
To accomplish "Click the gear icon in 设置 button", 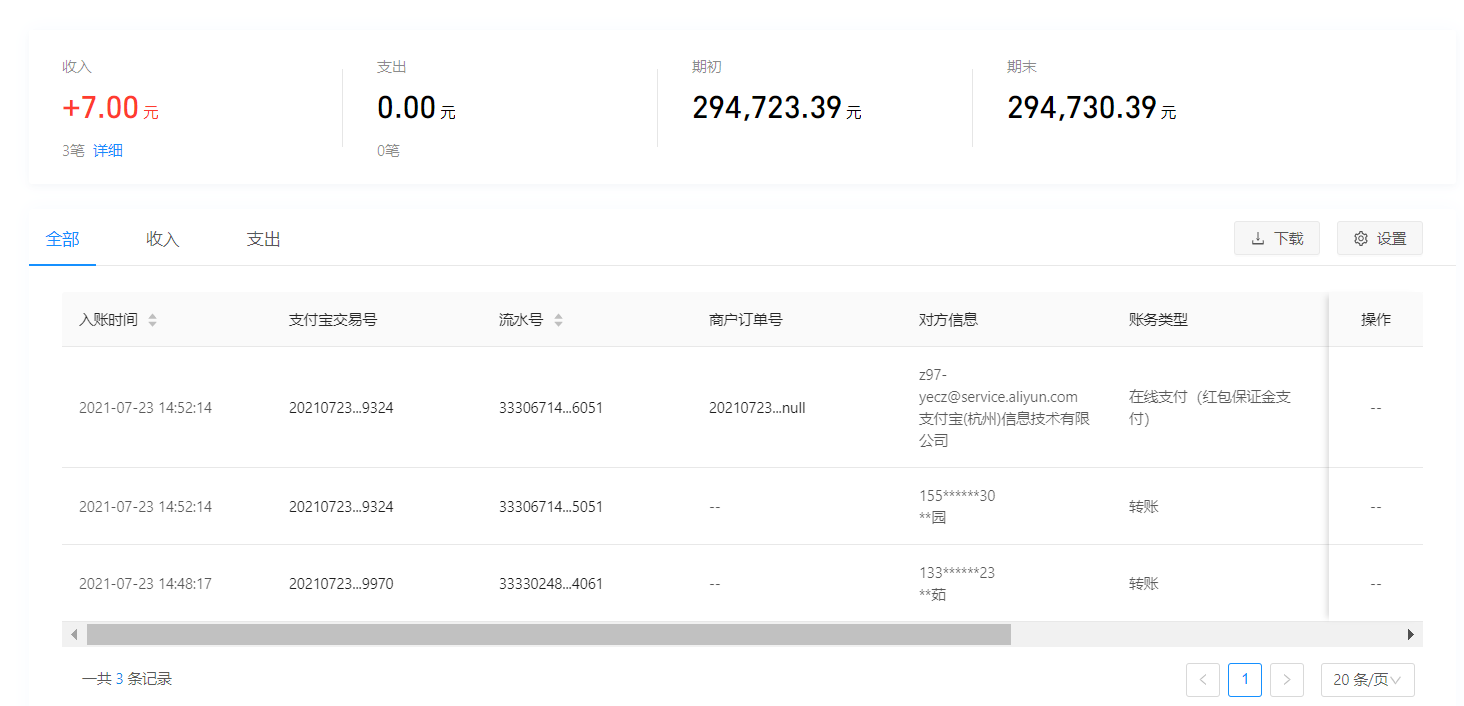I will pos(1360,239).
